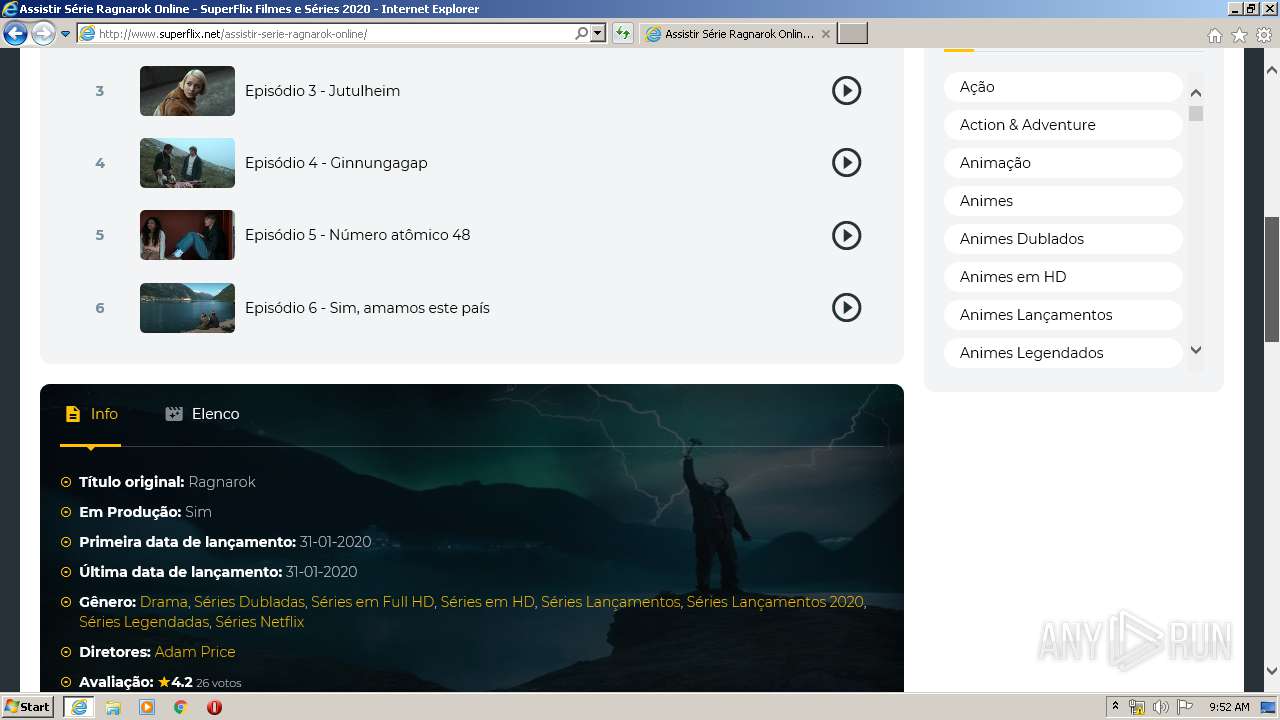Switch to the Elenco tab
This screenshot has width=1280, height=720.
click(x=202, y=414)
